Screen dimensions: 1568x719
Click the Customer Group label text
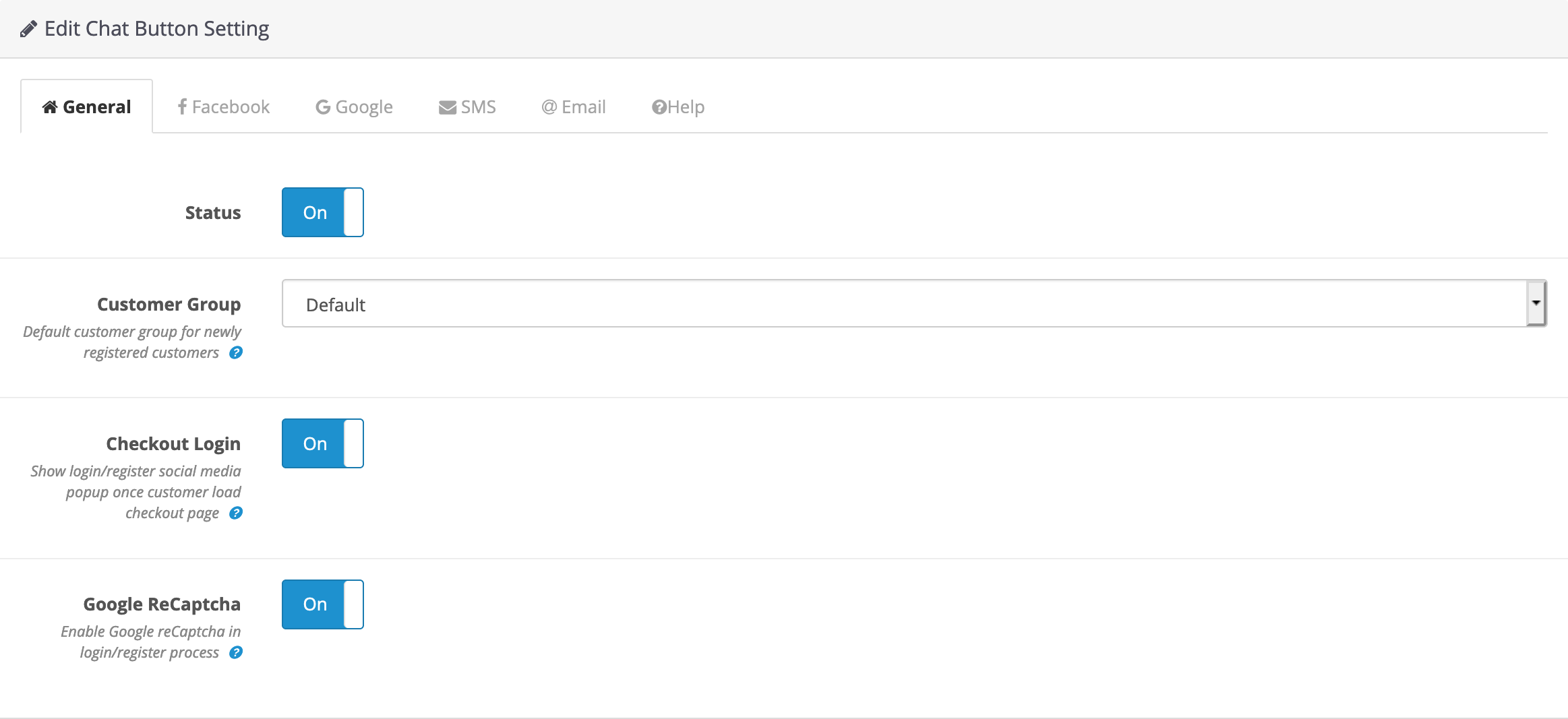tap(169, 305)
